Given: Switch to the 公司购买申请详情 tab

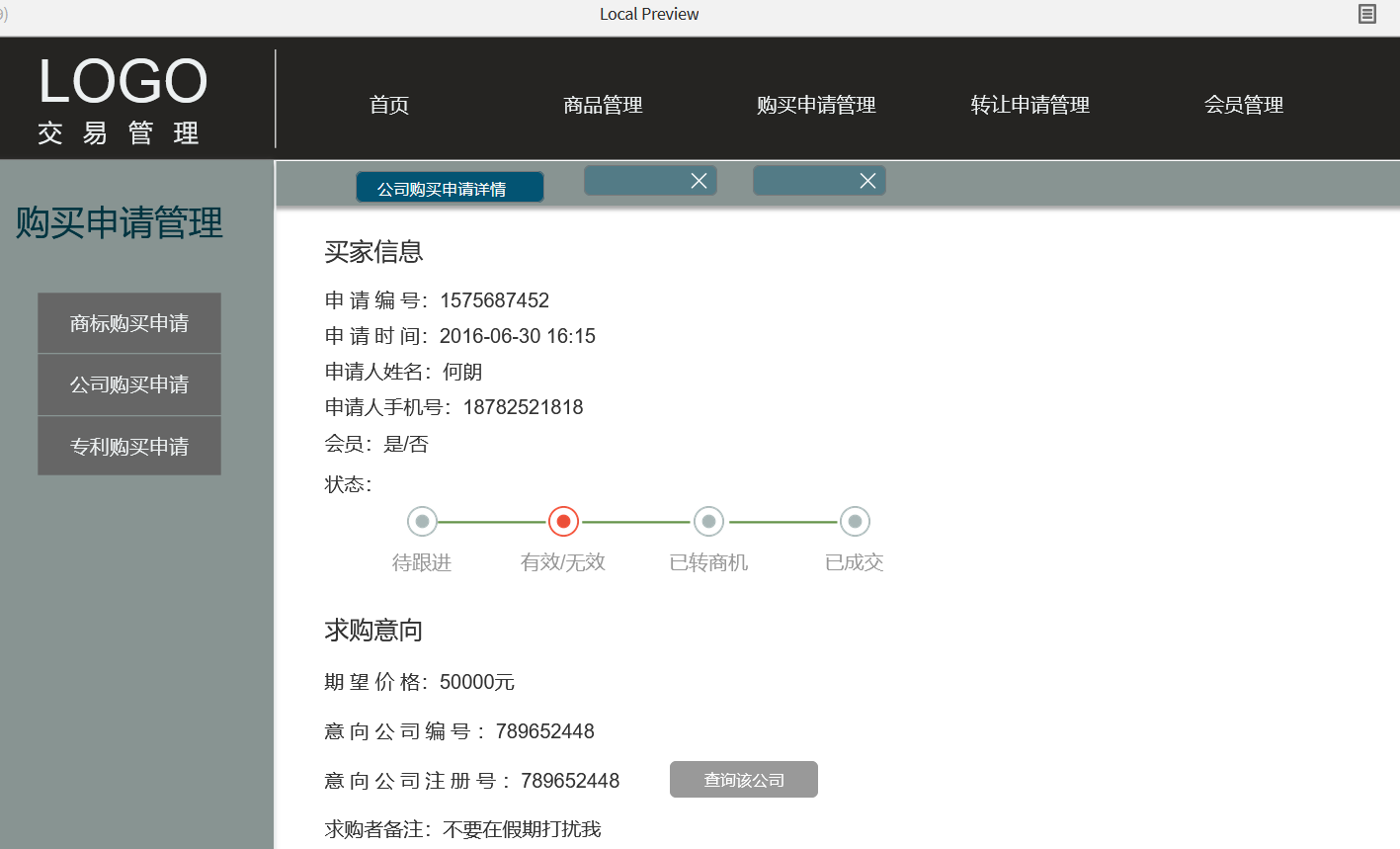Looking at the screenshot, I should click(450, 187).
